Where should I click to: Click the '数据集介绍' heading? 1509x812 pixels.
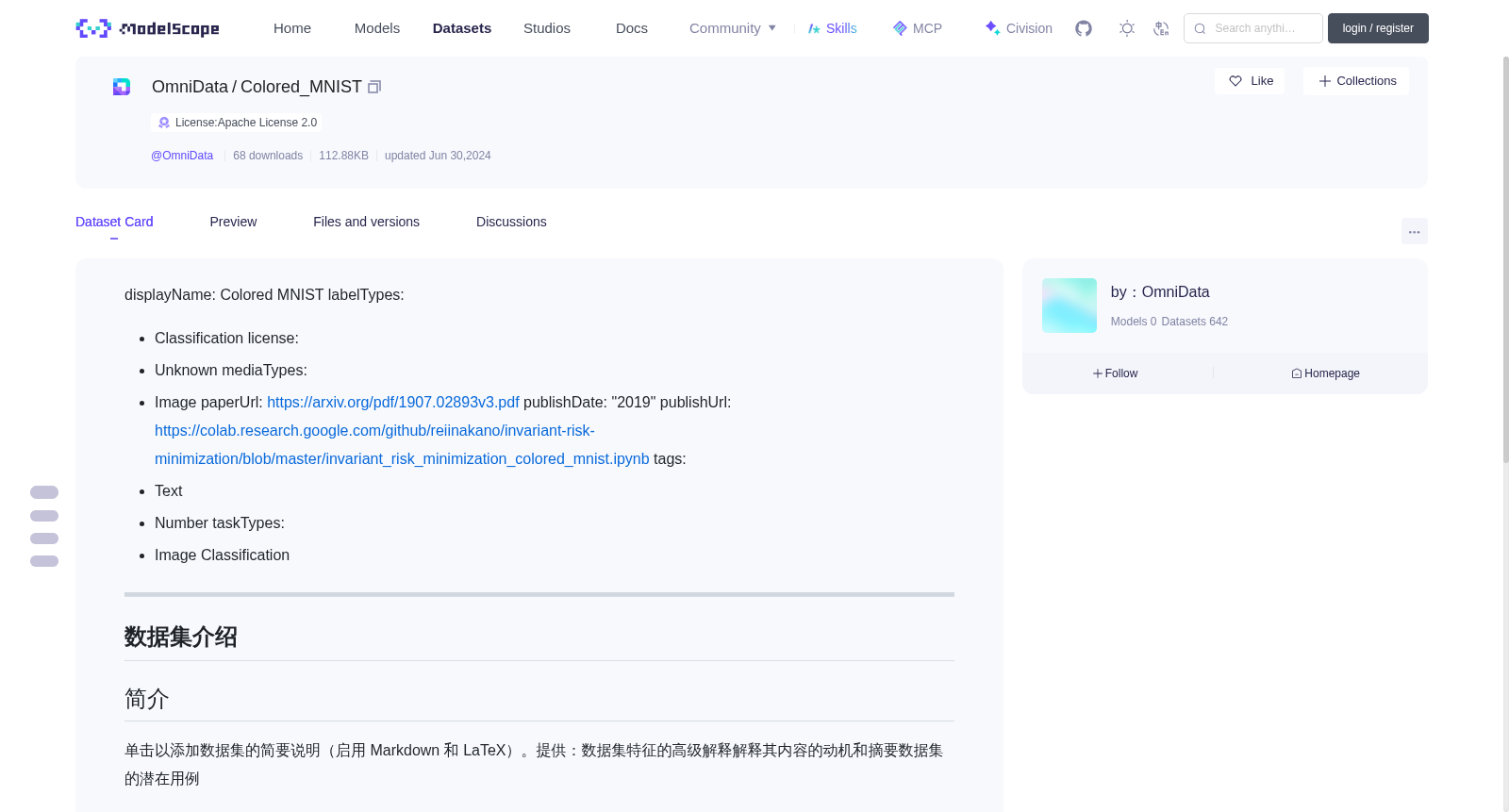point(181,638)
